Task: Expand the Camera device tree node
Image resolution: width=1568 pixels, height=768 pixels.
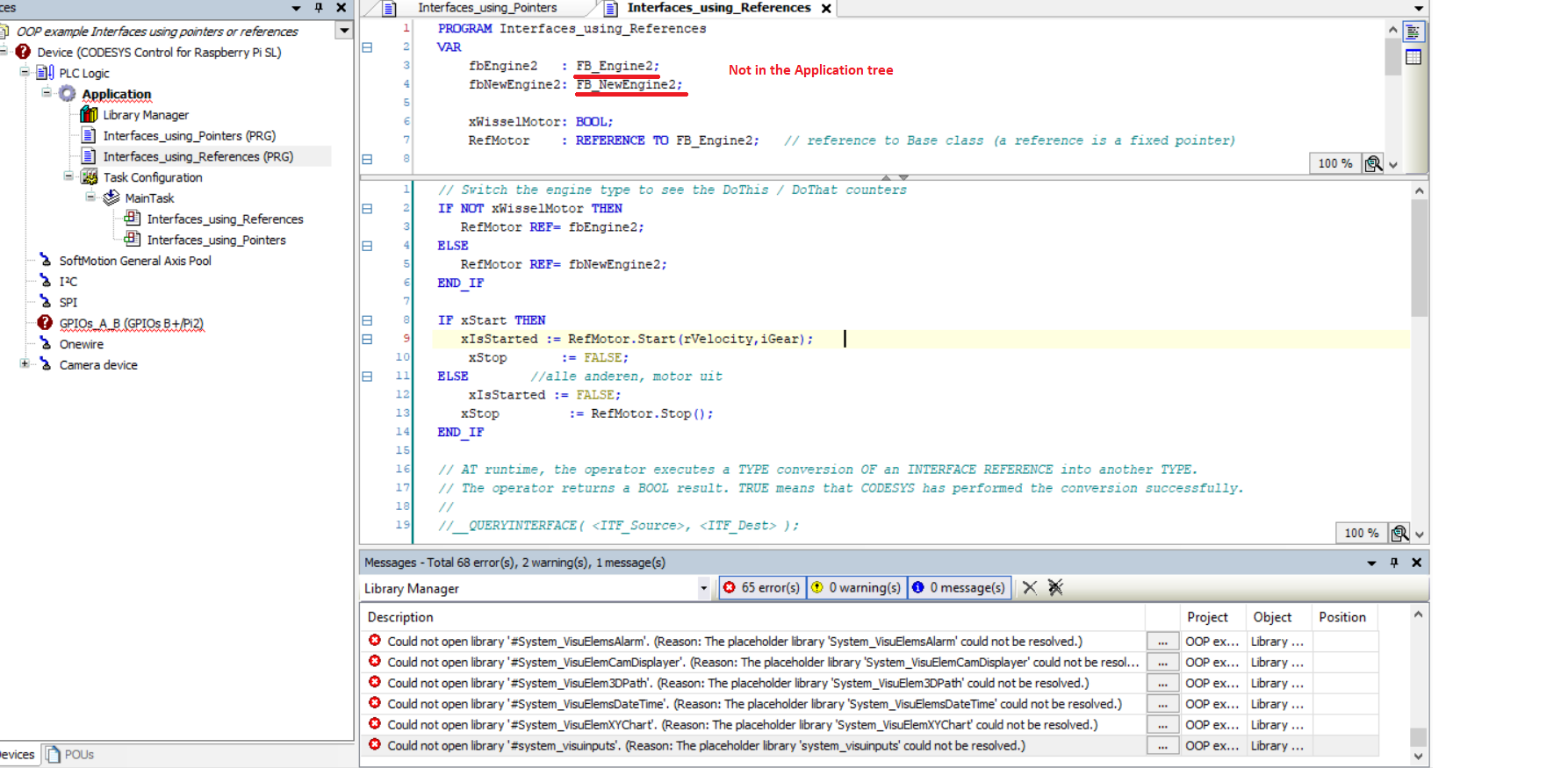Action: pyautogui.click(x=25, y=364)
